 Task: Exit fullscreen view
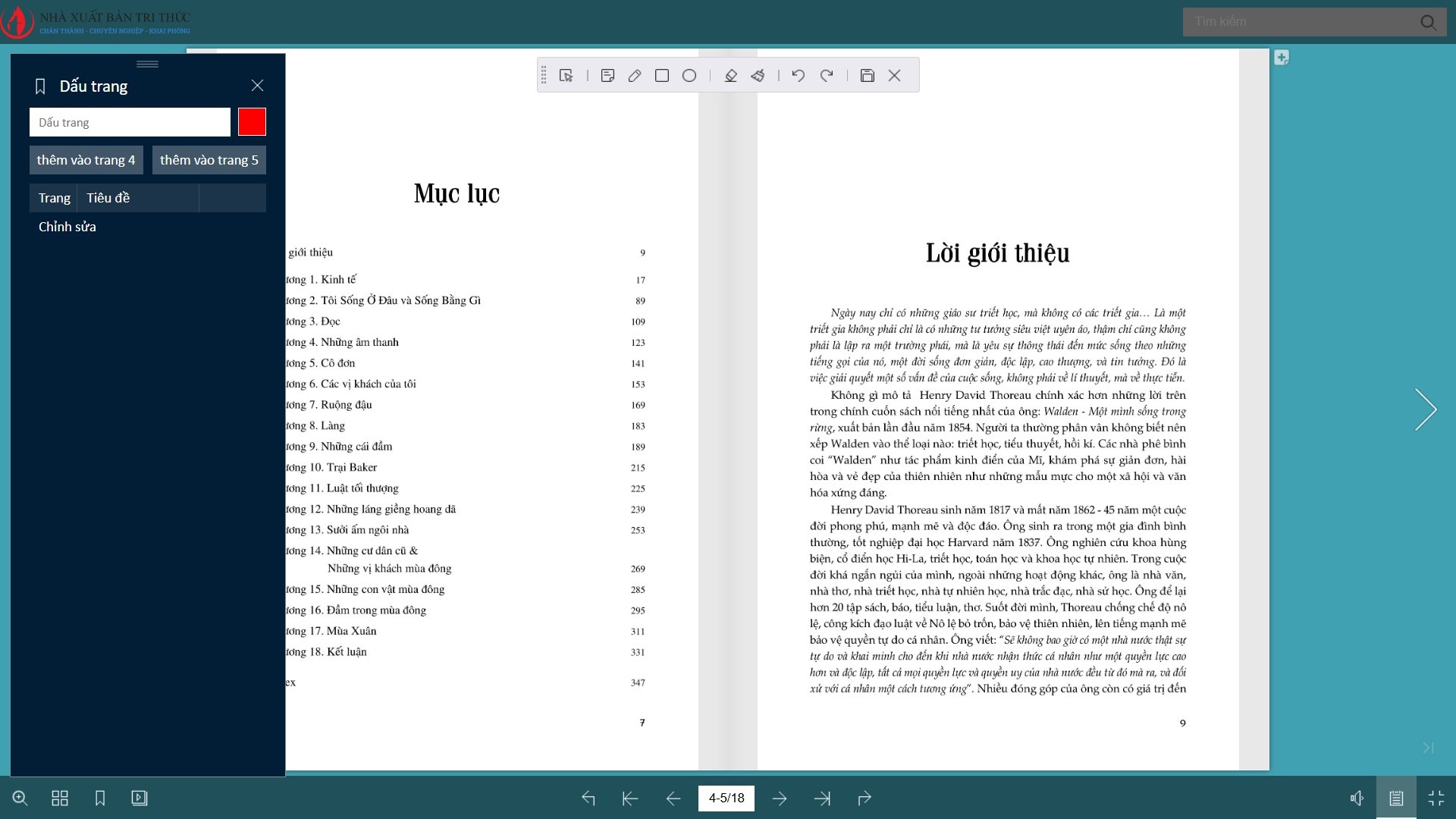[1436, 798]
